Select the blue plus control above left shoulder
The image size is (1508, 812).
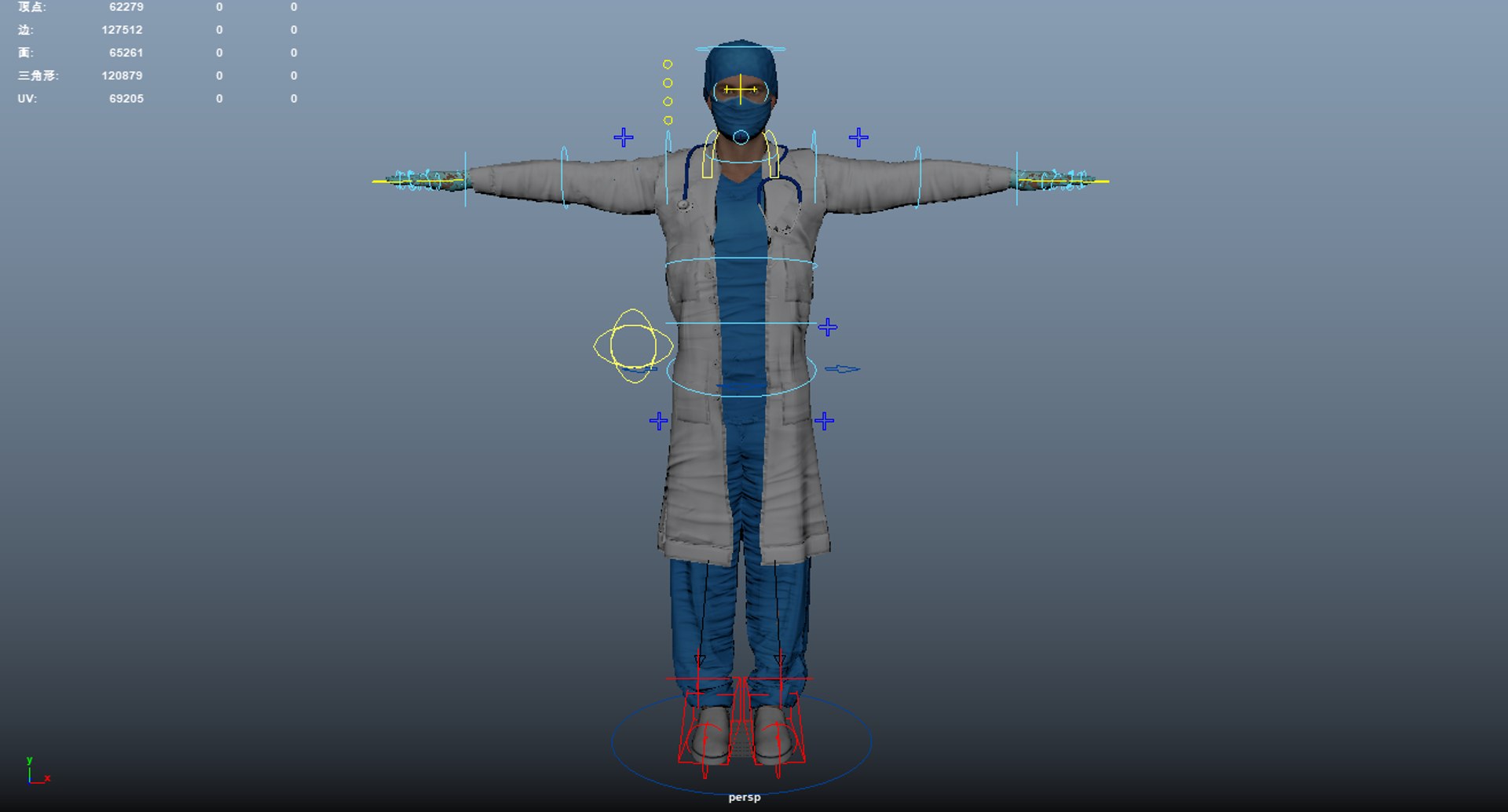tap(858, 137)
